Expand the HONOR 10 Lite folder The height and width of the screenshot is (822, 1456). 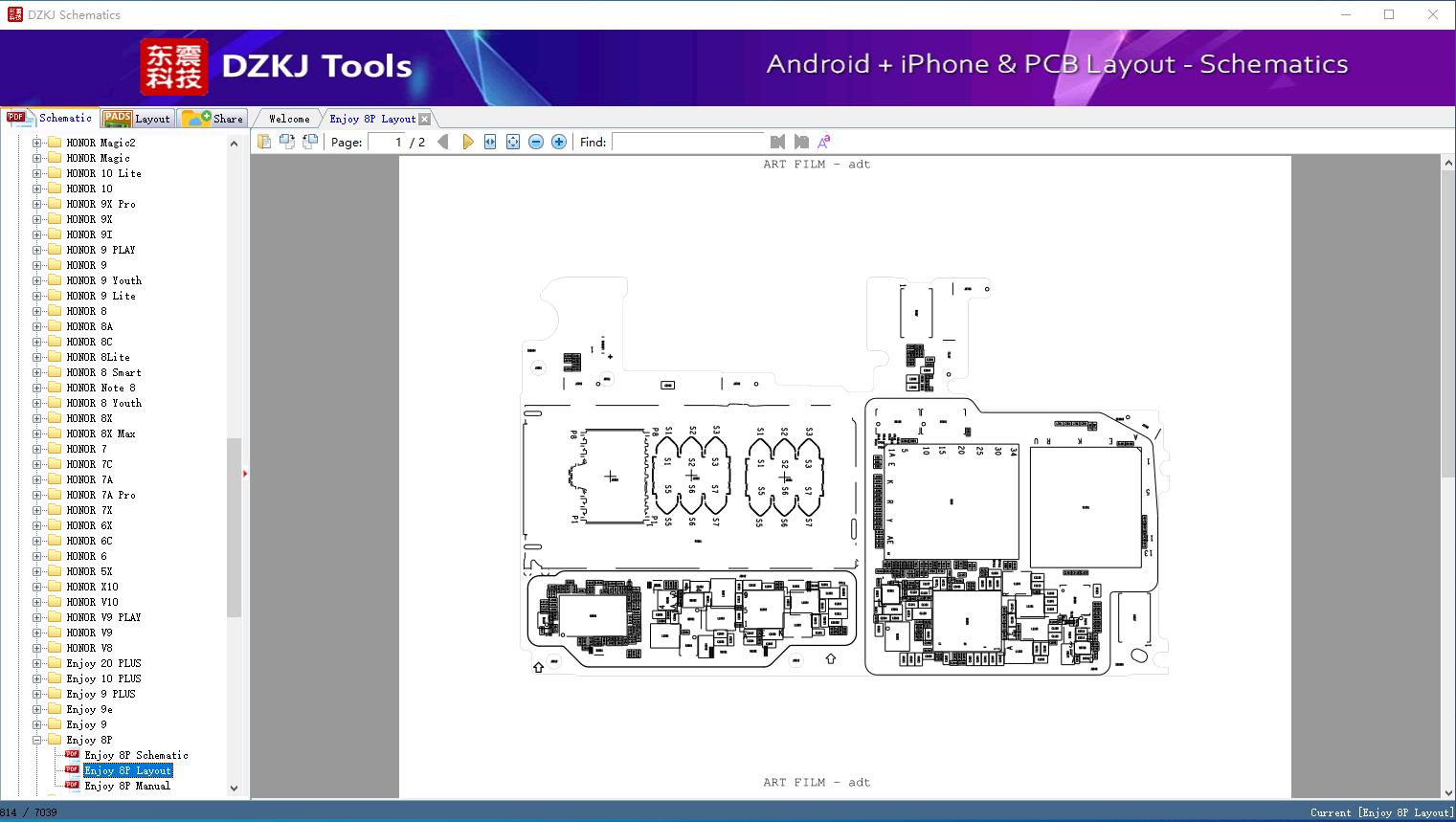(x=36, y=173)
